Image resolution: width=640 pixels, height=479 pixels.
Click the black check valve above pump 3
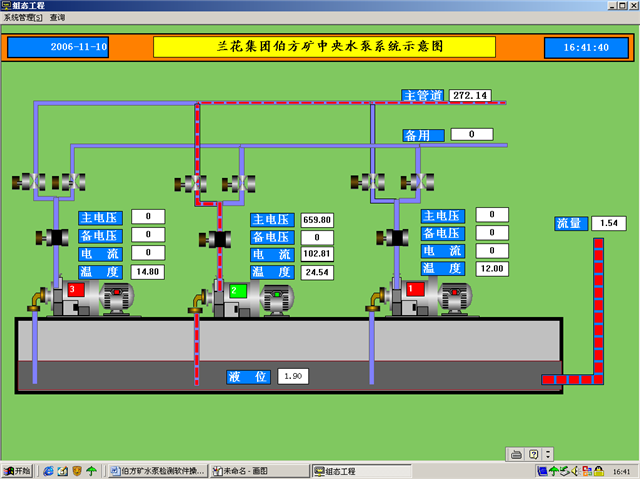[x=52, y=237]
